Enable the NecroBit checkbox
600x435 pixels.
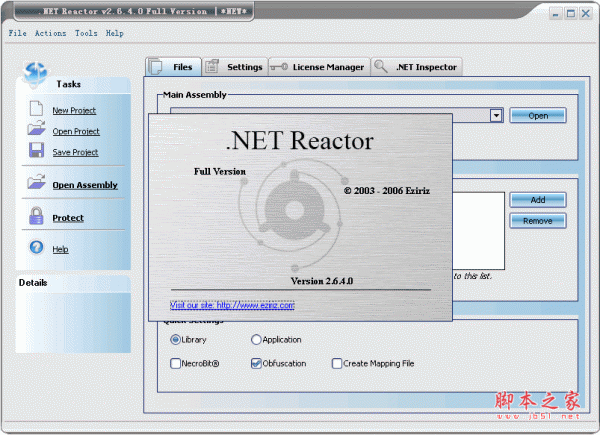[x=175, y=363]
